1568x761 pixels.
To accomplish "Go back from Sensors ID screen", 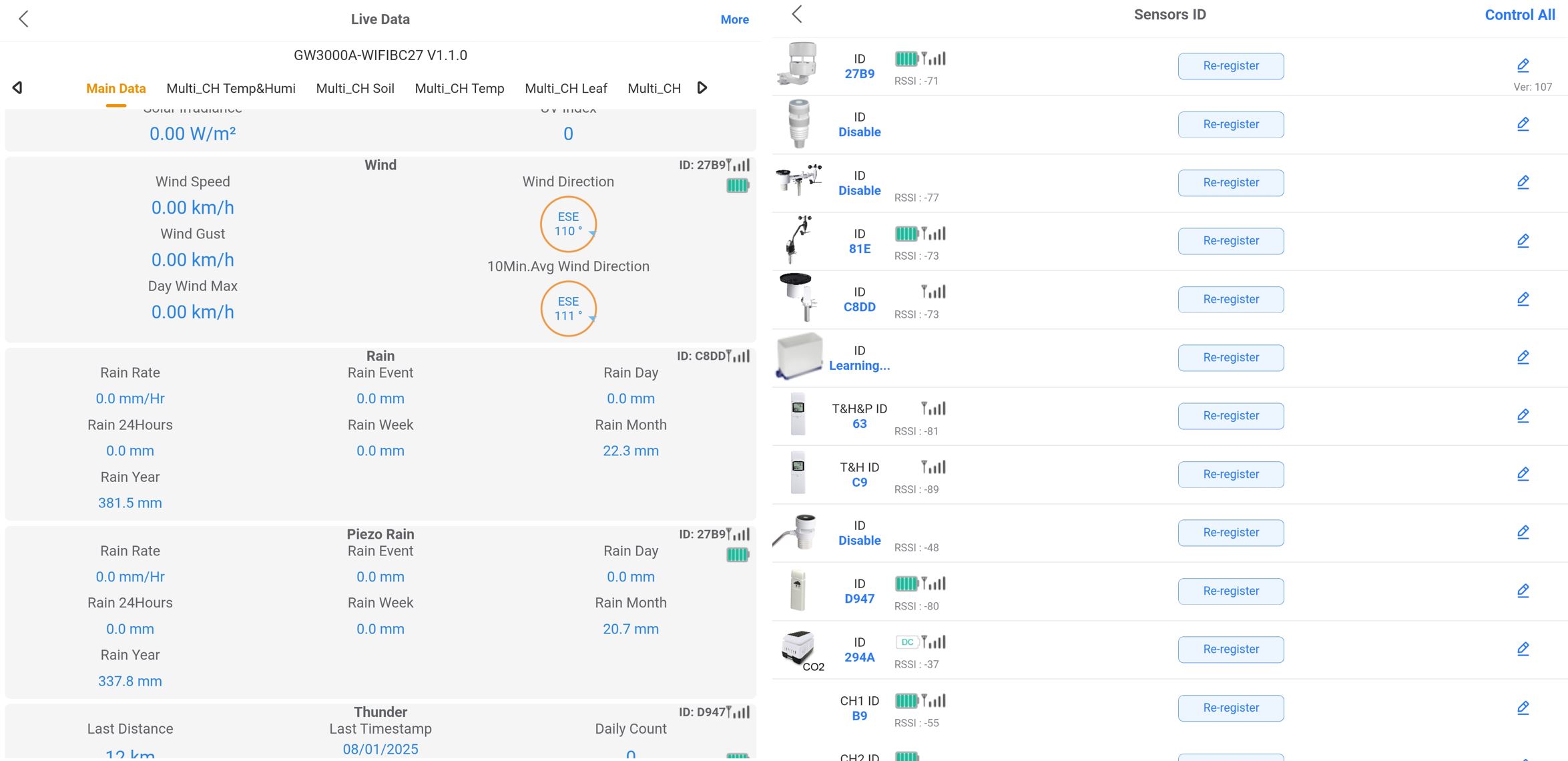I will pos(796,14).
